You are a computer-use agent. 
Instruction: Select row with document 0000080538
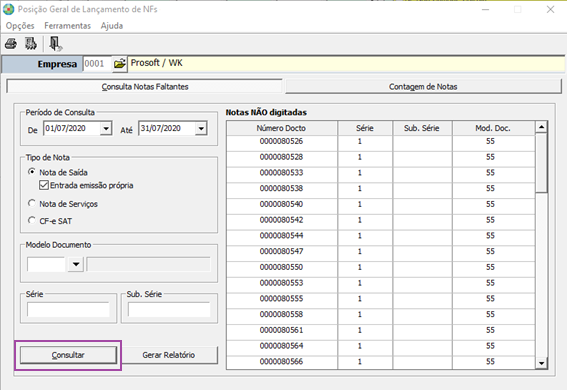[381, 189]
